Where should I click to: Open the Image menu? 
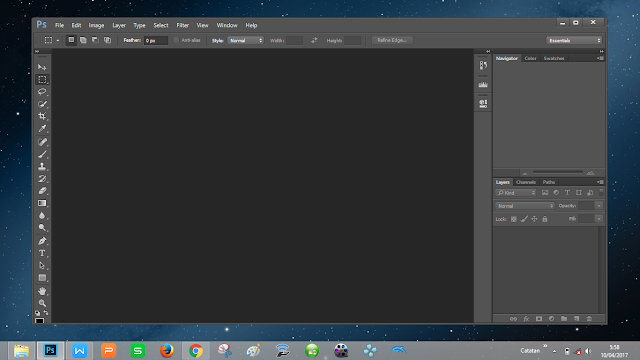coord(96,25)
